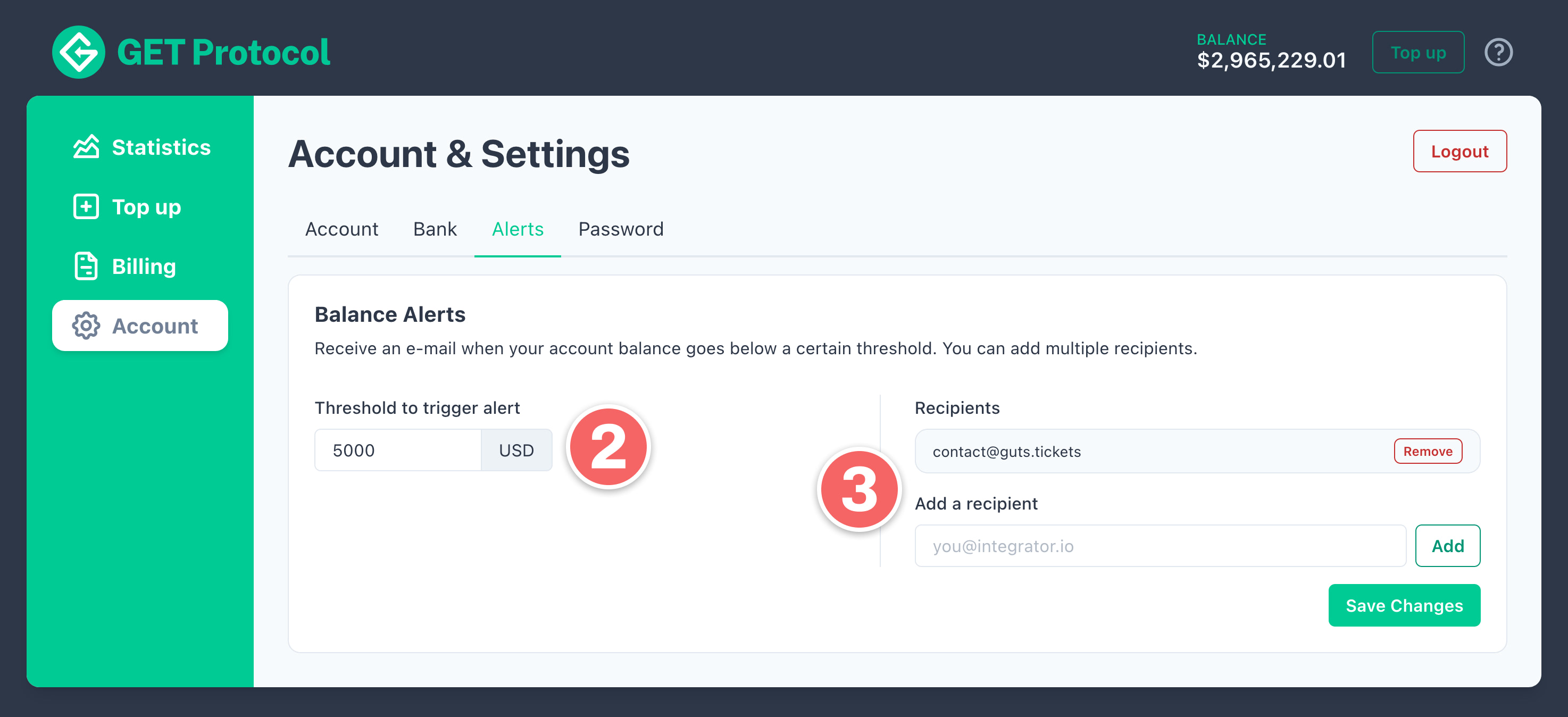Click the USD currency label addon

click(516, 451)
